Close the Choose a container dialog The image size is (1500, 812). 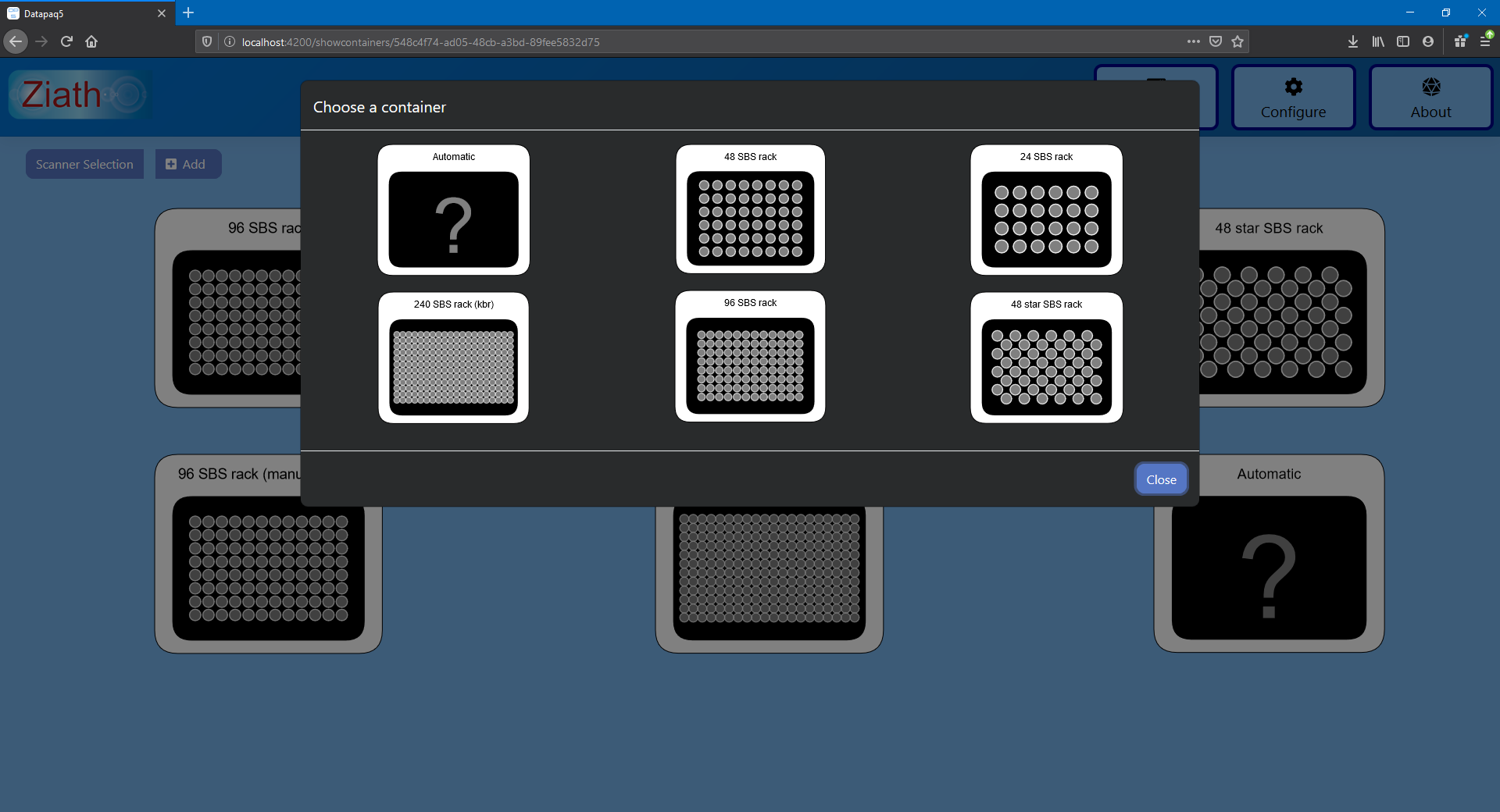pyautogui.click(x=1161, y=479)
